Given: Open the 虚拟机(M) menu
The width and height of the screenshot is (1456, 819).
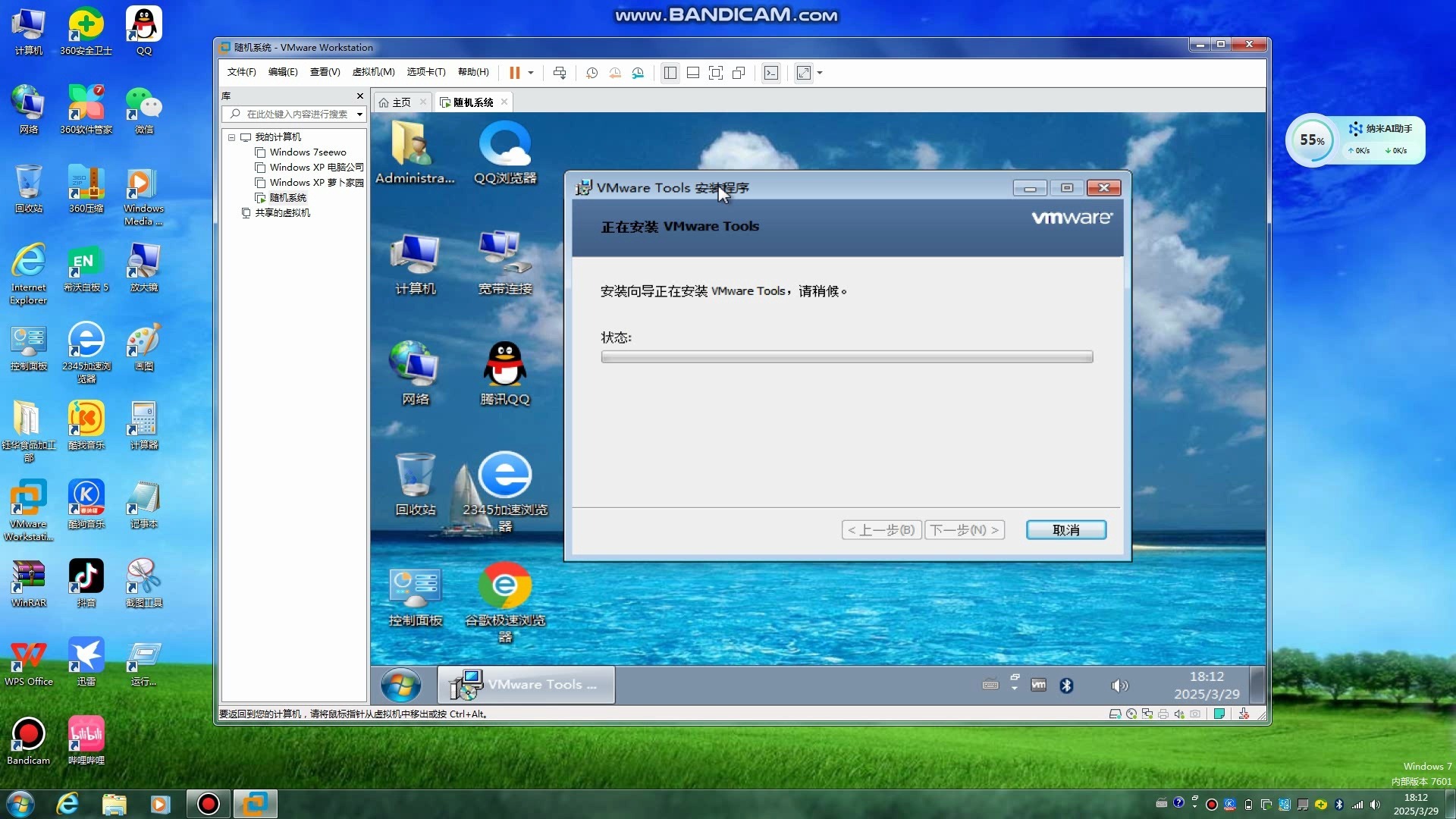Looking at the screenshot, I should [373, 72].
